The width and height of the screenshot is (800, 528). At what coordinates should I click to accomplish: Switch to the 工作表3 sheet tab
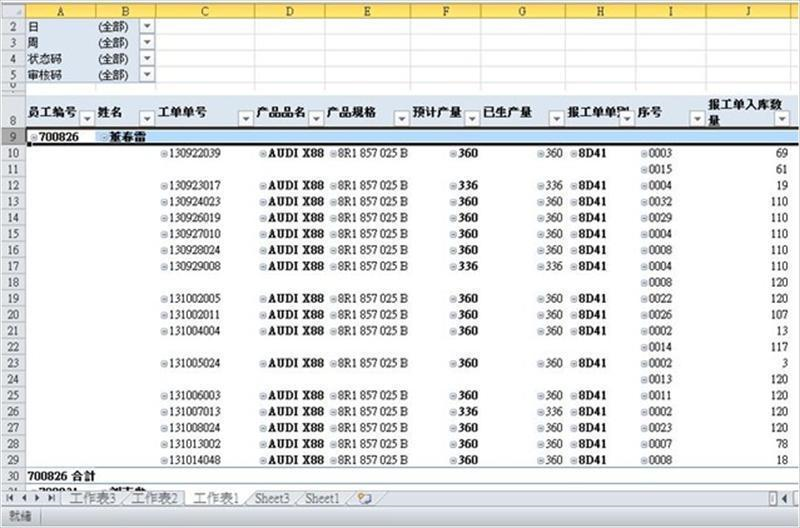(x=92, y=498)
